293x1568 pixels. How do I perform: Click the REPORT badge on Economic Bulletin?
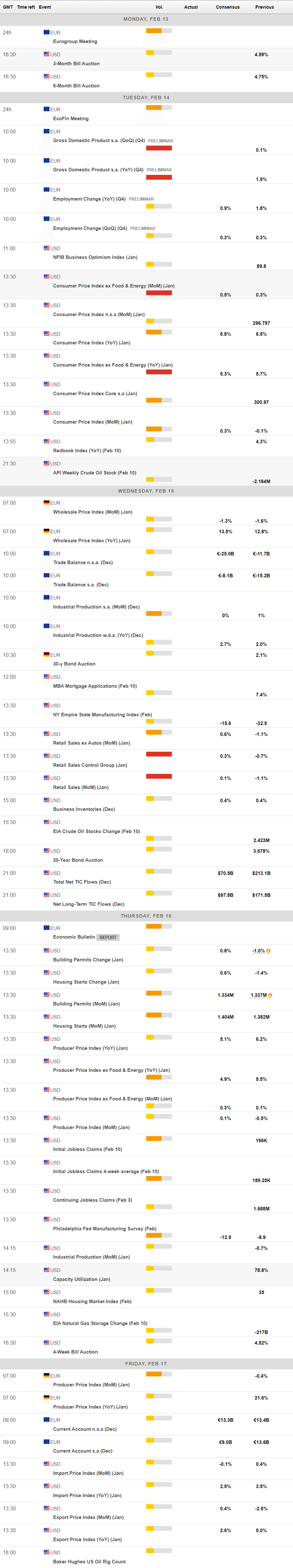tap(108, 938)
